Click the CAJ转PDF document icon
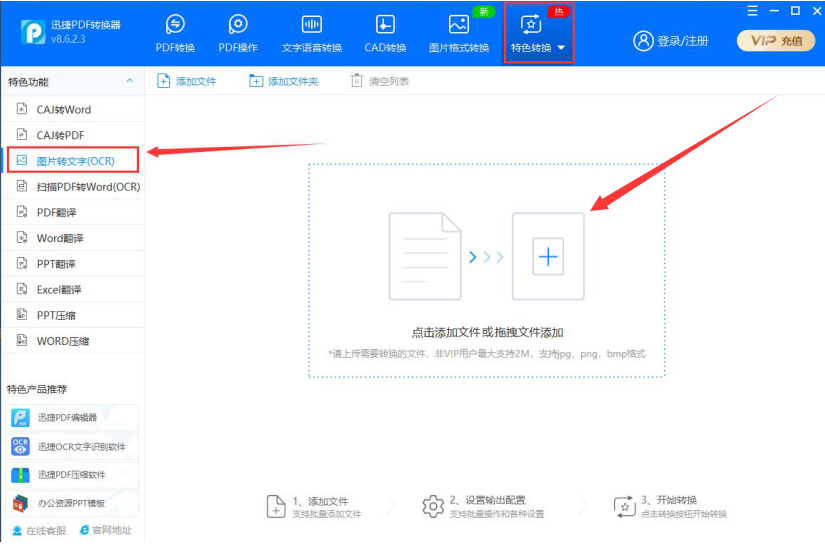 pos(22,135)
